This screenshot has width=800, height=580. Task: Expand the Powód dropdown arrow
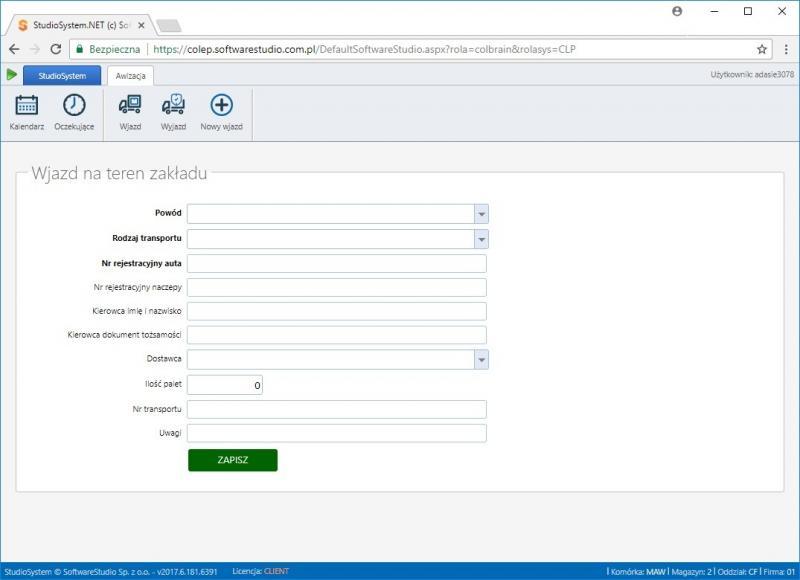481,214
